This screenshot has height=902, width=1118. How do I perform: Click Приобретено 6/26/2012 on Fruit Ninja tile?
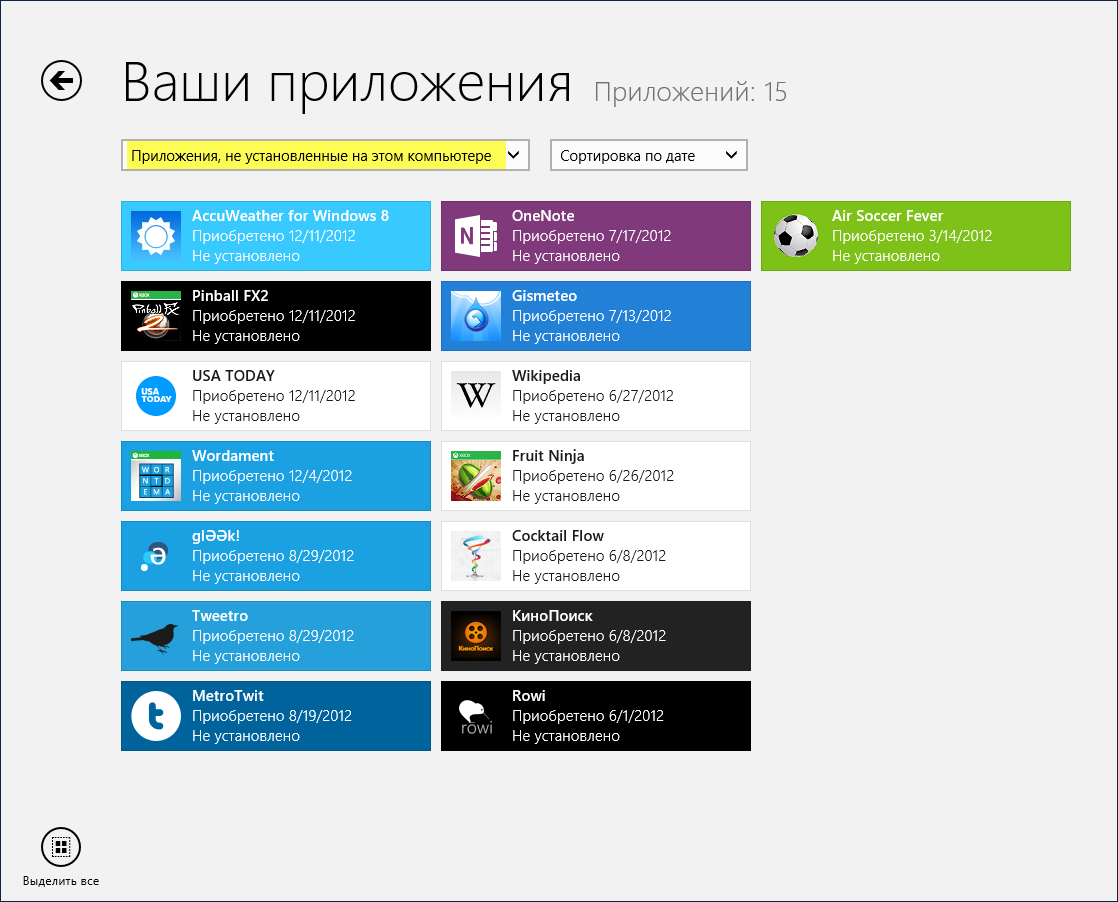tap(593, 476)
